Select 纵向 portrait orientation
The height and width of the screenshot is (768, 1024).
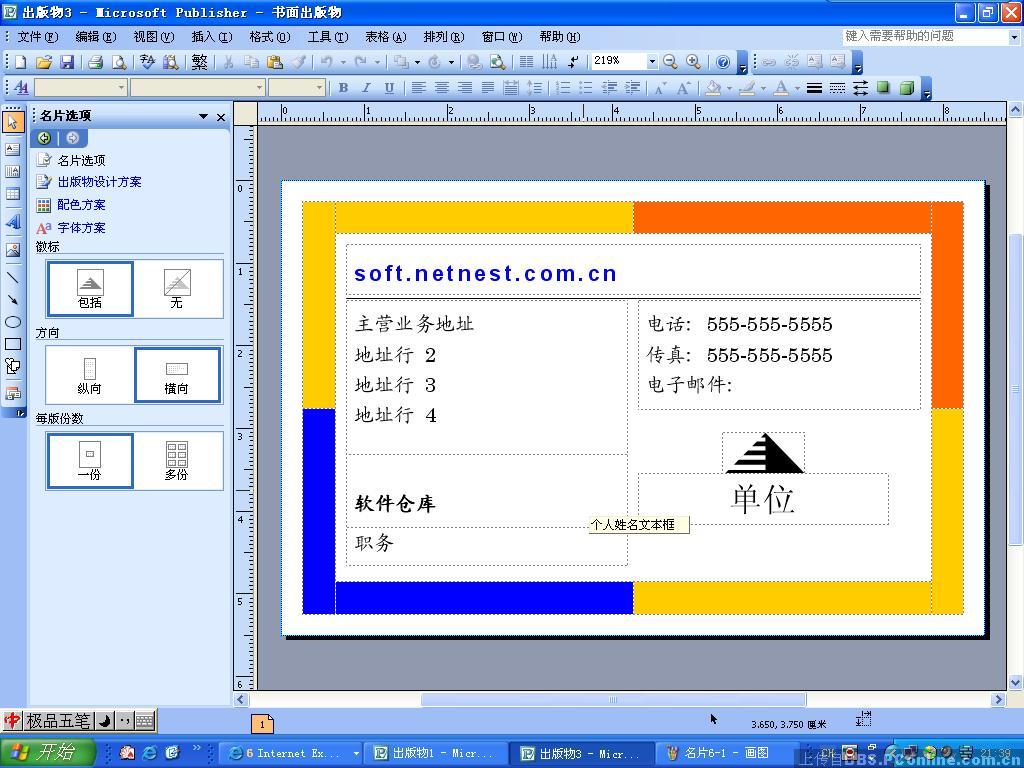(x=90, y=376)
